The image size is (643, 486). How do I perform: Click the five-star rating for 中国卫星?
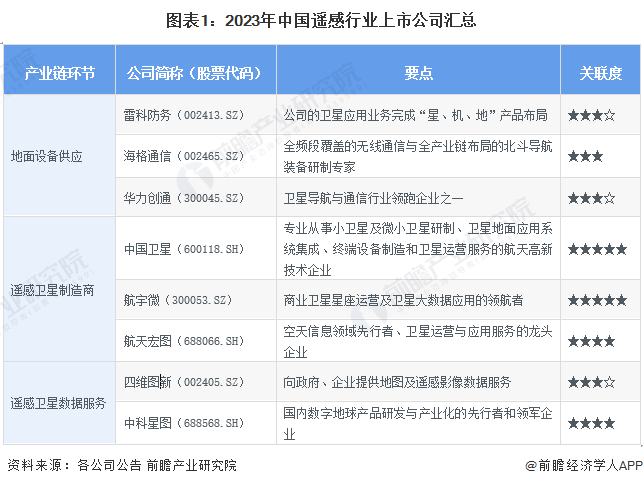click(597, 249)
